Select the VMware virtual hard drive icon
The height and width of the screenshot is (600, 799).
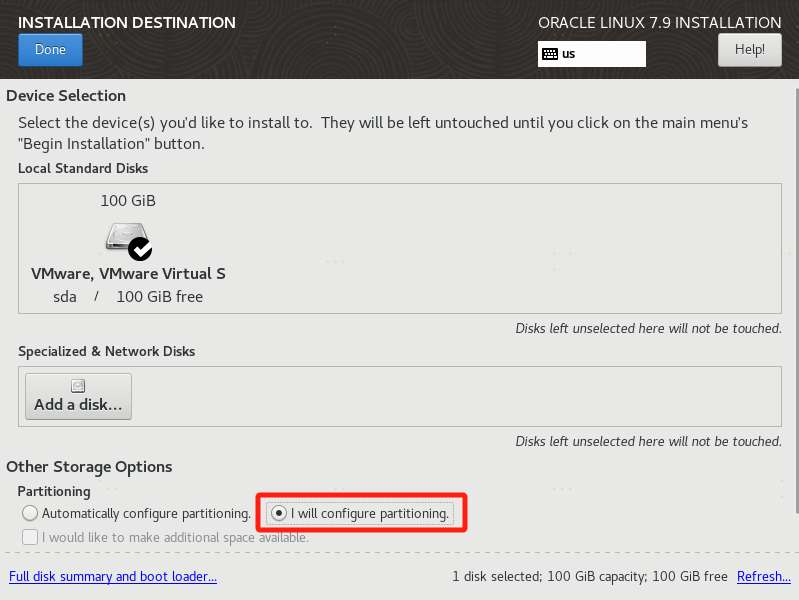pyautogui.click(x=126, y=237)
